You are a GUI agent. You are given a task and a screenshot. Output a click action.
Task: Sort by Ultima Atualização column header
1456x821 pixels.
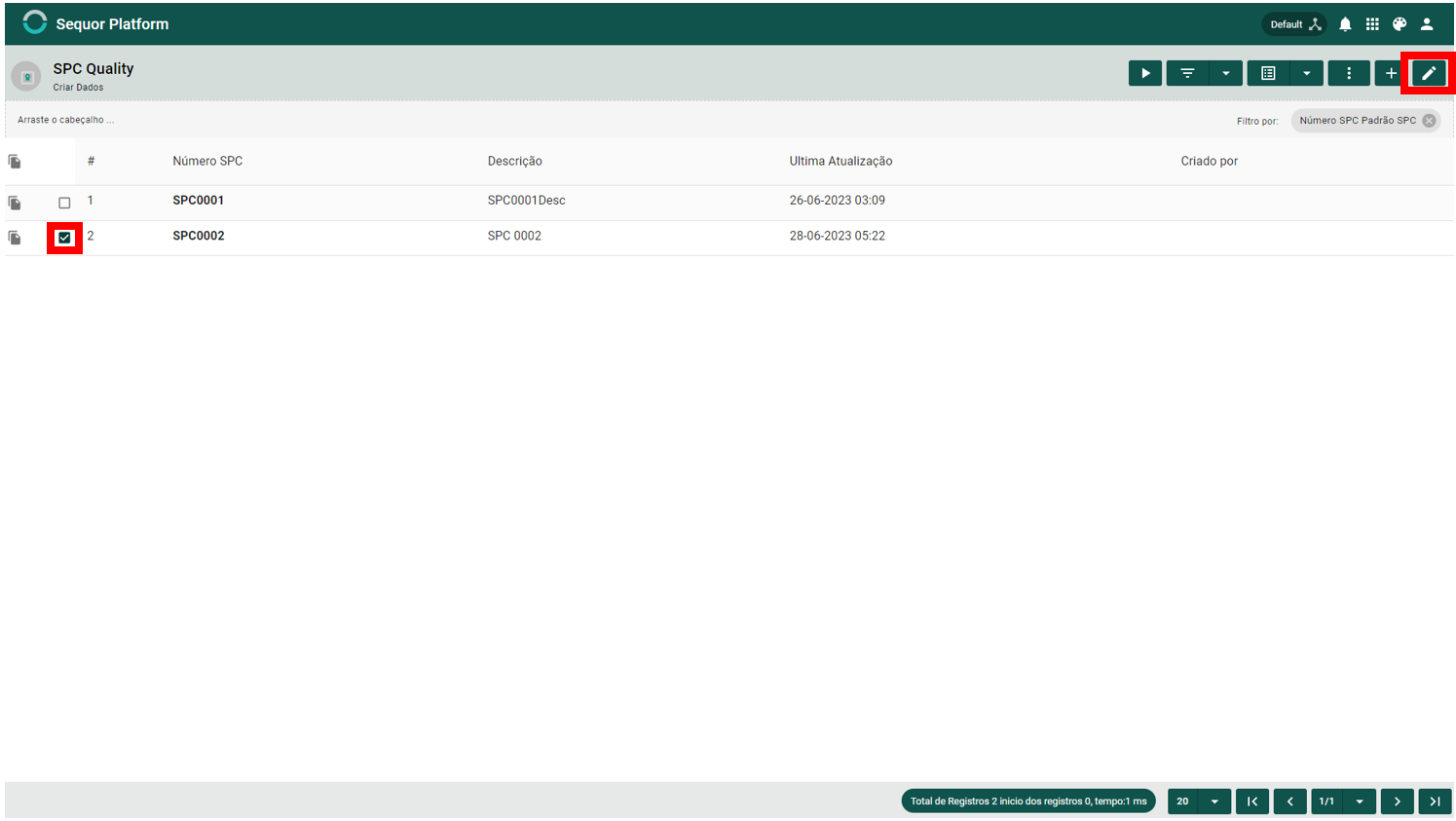pyautogui.click(x=840, y=161)
